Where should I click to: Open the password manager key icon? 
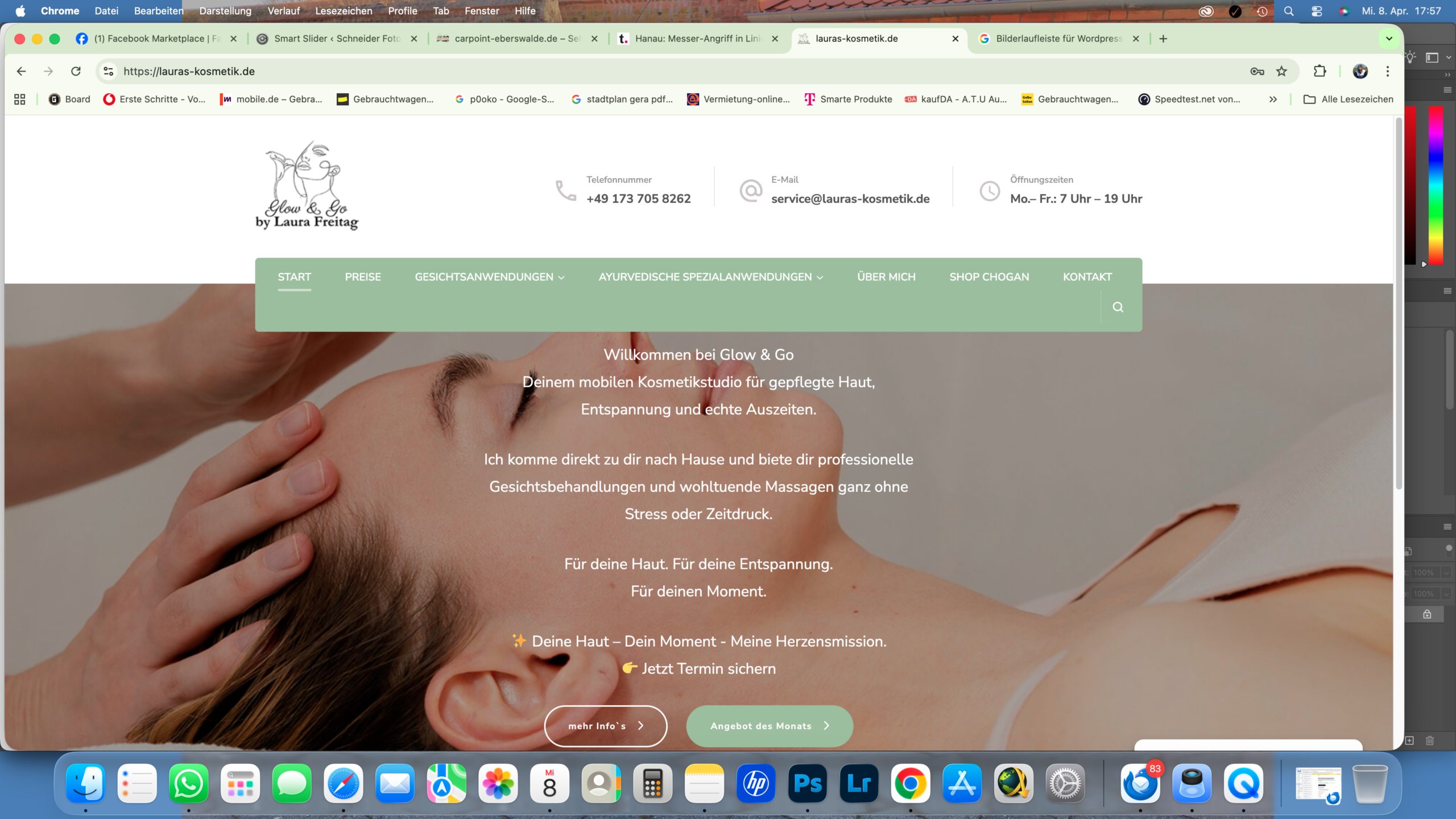click(x=1257, y=71)
